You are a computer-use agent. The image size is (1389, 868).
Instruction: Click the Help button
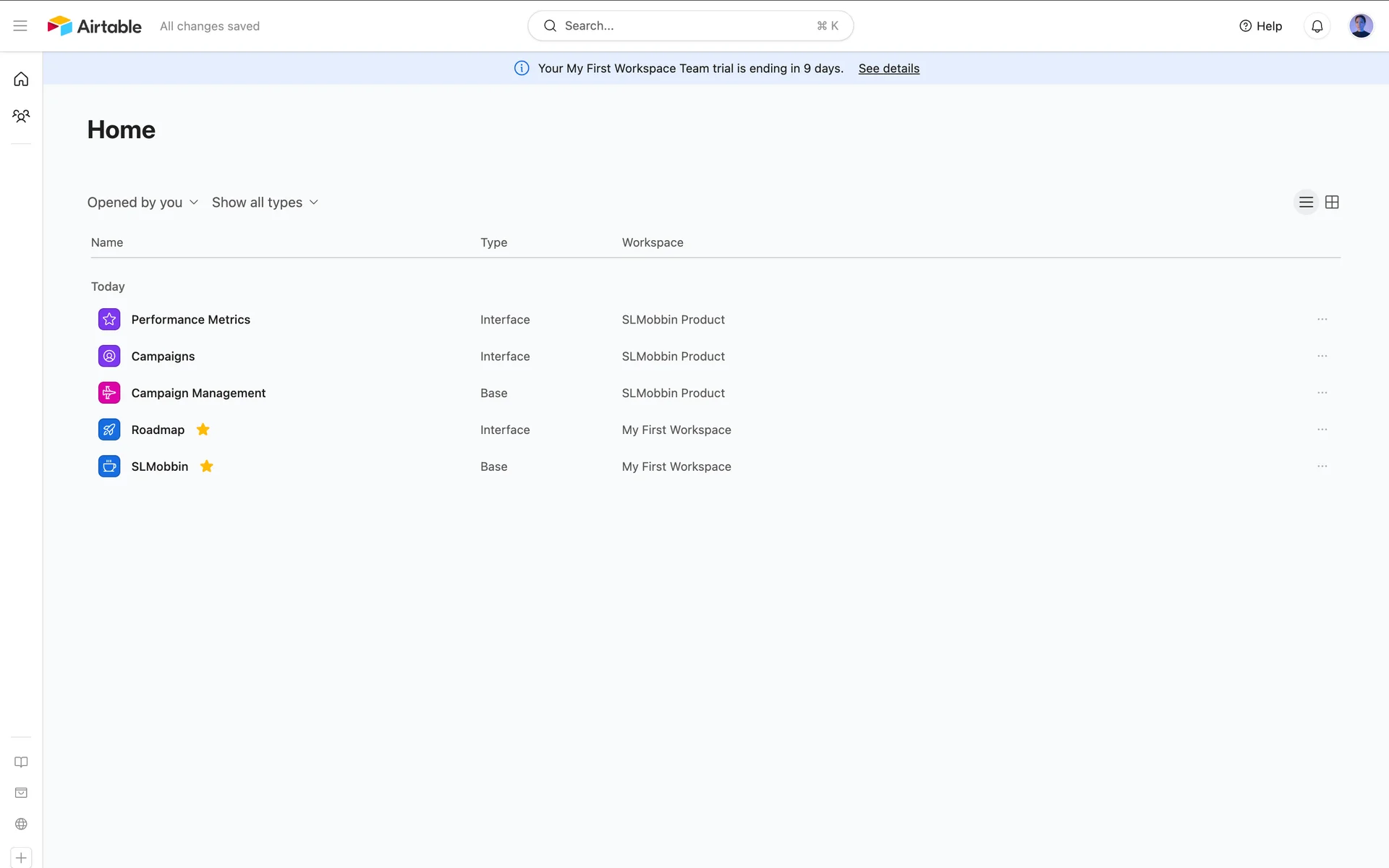coord(1260,26)
